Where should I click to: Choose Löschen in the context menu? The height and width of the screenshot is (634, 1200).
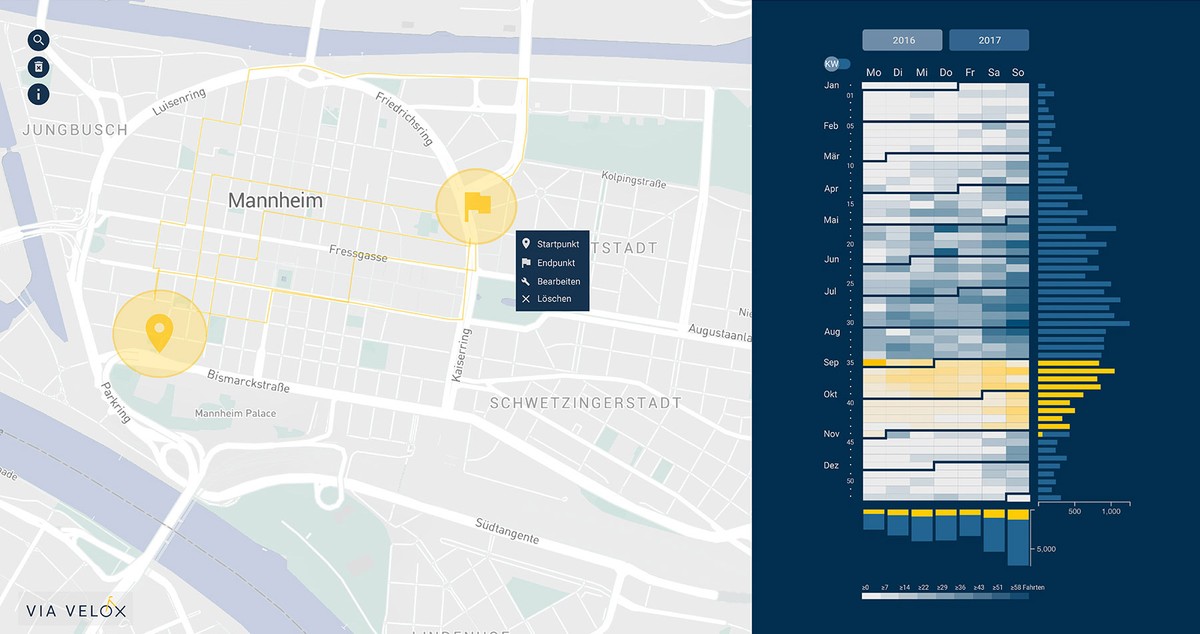(x=552, y=299)
